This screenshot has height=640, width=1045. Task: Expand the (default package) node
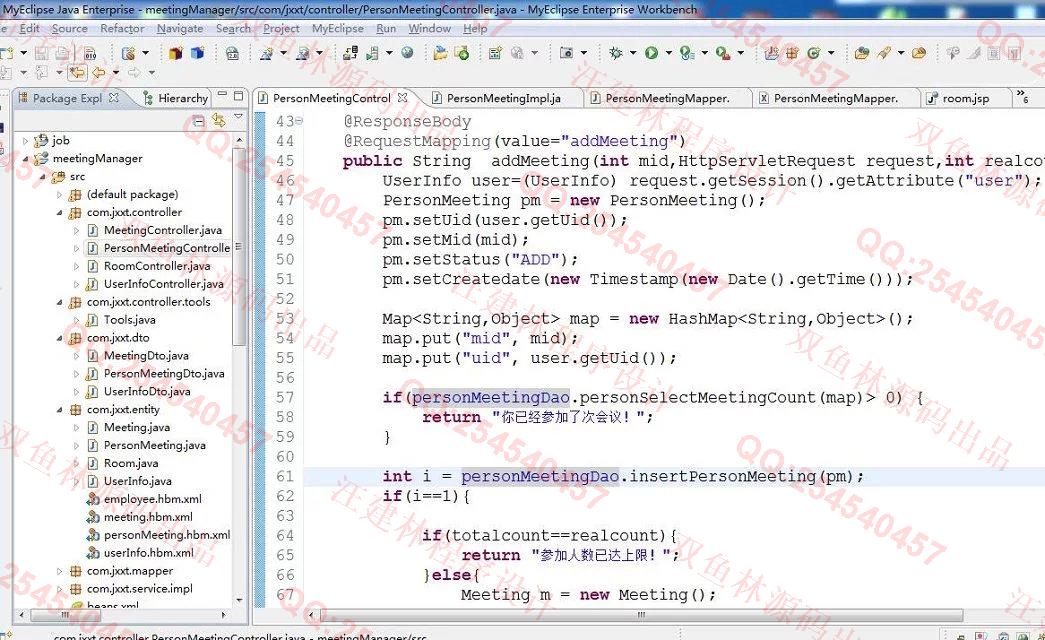pos(59,195)
